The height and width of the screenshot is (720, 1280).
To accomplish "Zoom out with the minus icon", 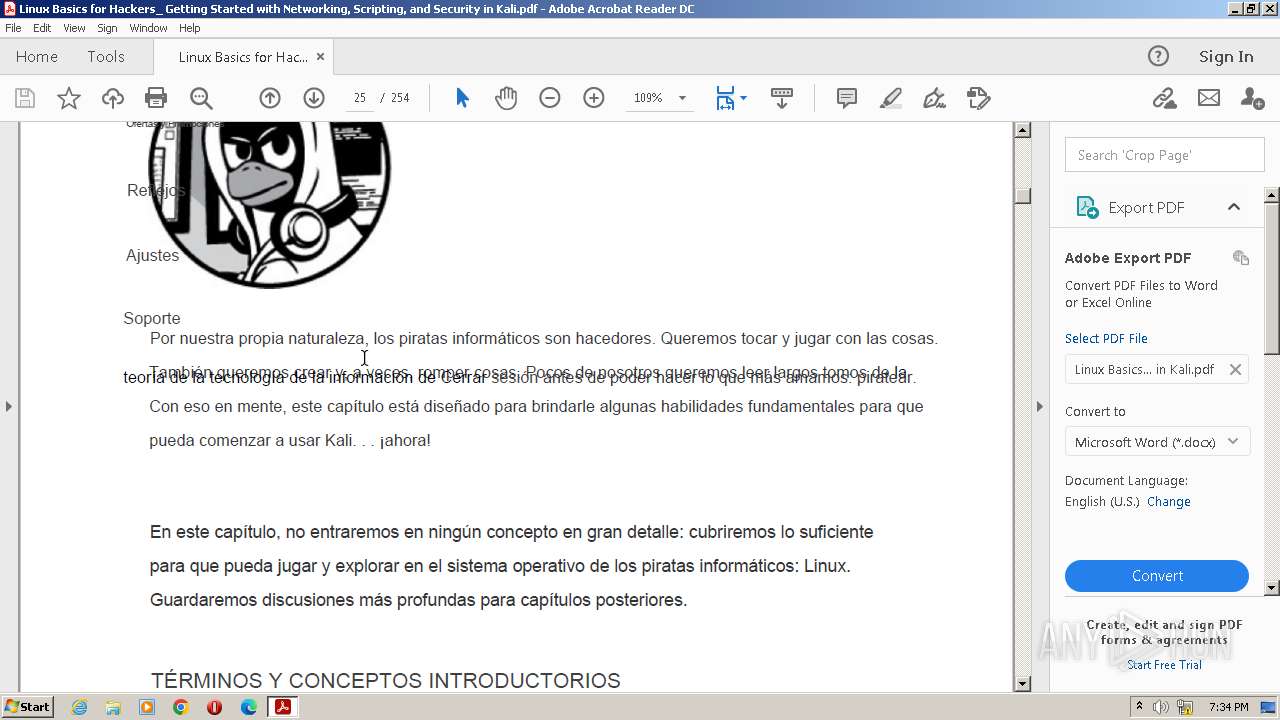I will [x=550, y=98].
